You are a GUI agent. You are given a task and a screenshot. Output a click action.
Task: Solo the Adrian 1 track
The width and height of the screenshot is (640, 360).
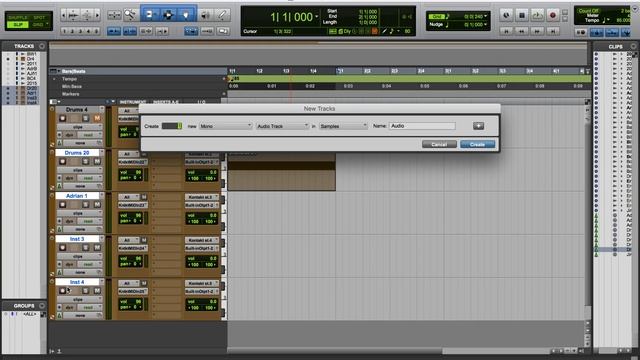click(86, 204)
